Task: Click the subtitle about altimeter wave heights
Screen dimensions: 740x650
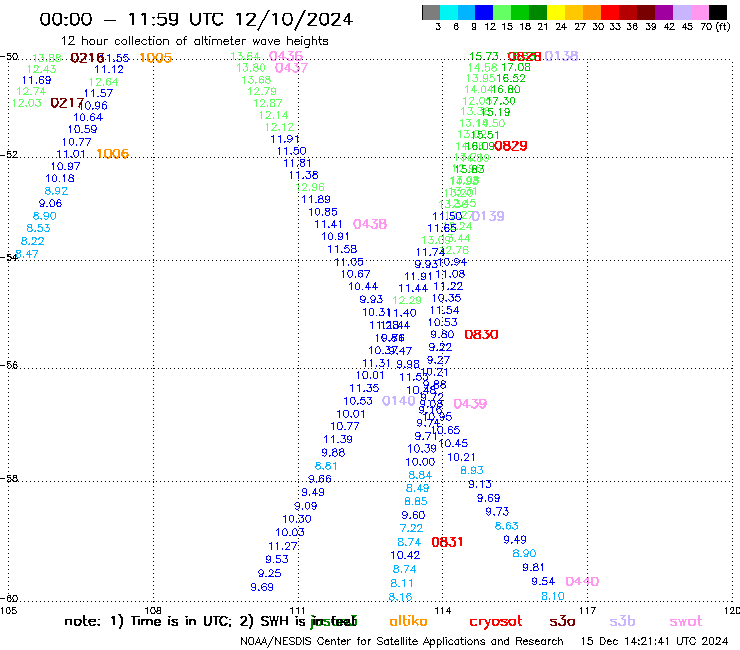Action: (x=194, y=41)
